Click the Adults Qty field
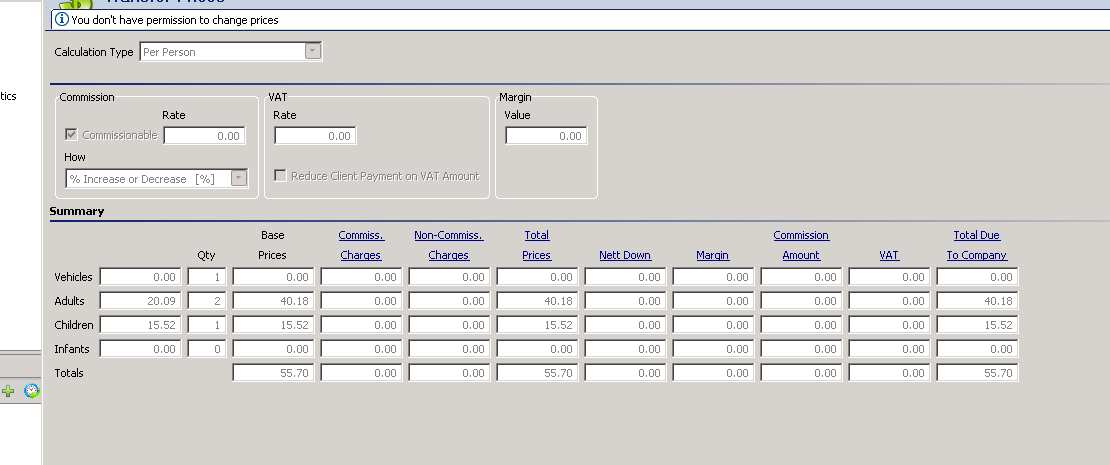Screen dimensions: 1110x465 [207, 301]
